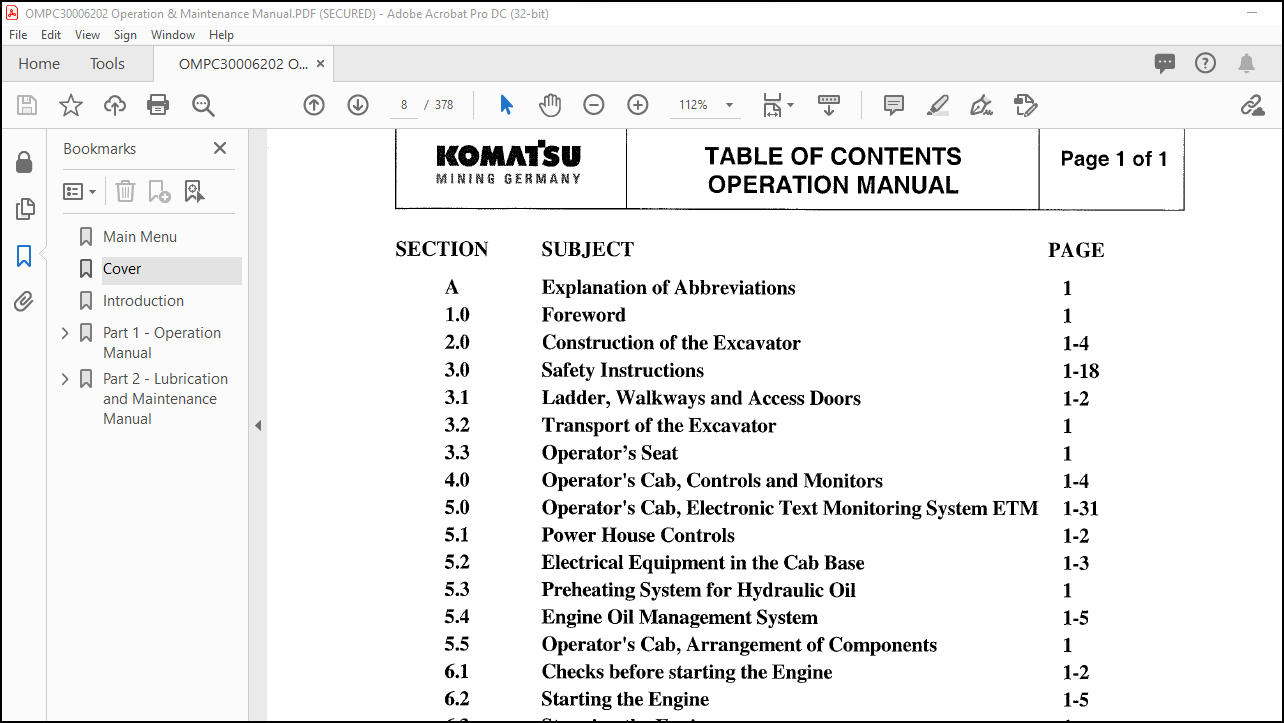The image size is (1284, 723).
Task: Activate the Hand pan tool
Action: tap(550, 105)
